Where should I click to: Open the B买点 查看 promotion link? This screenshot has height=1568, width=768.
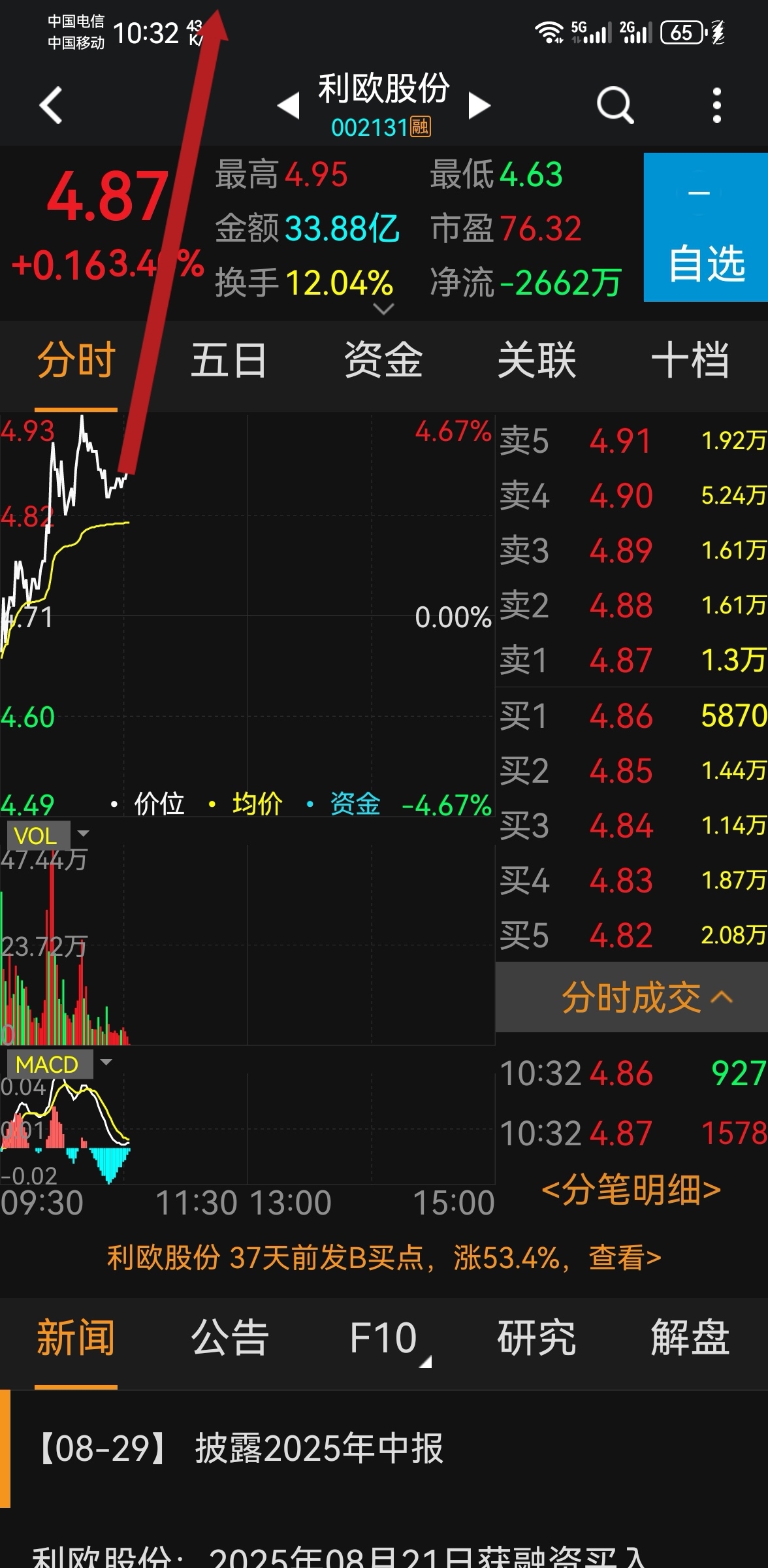(x=384, y=1257)
